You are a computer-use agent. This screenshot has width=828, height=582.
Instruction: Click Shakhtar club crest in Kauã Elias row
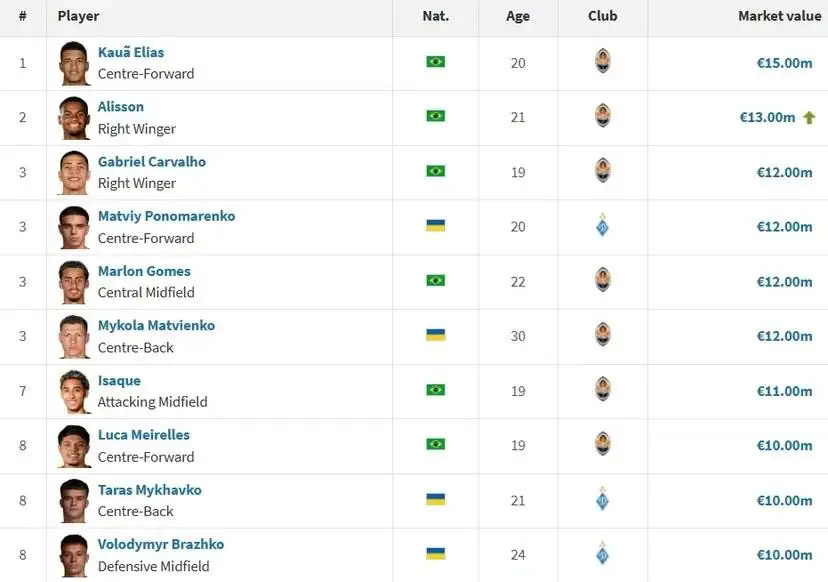click(603, 61)
